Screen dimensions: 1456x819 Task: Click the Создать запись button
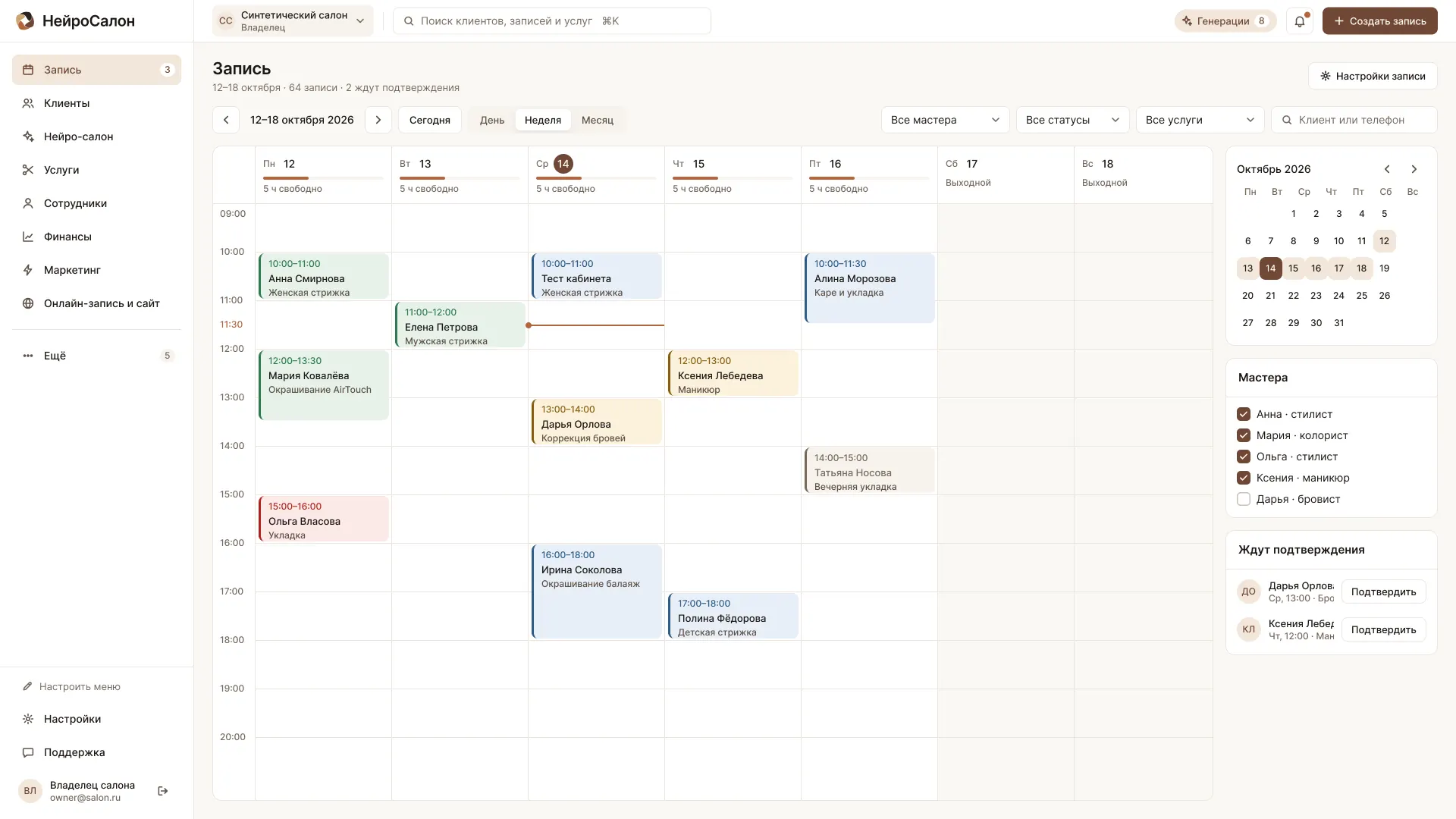1379,21
